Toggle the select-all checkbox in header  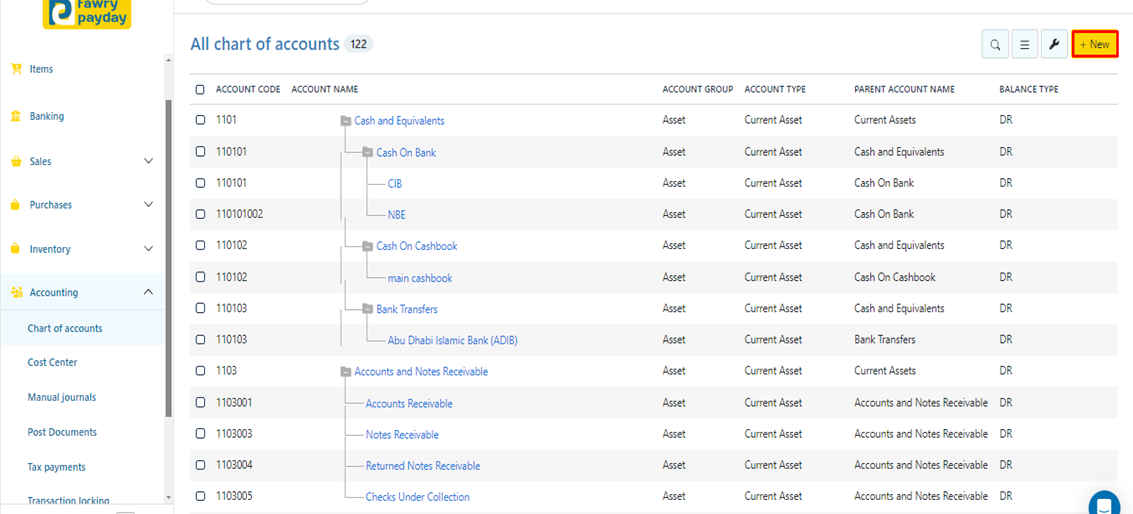200,90
